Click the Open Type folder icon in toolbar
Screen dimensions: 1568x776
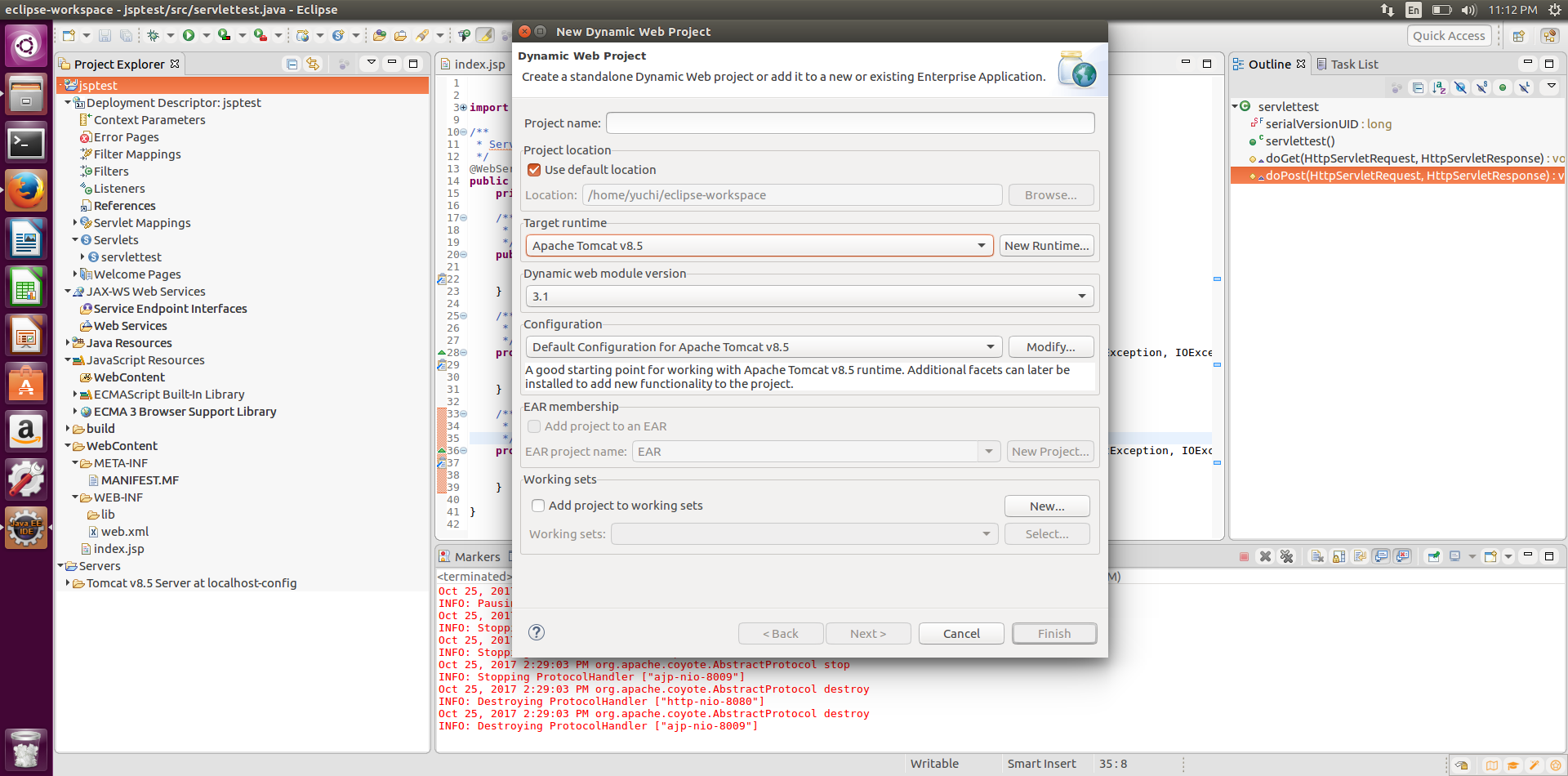[379, 35]
